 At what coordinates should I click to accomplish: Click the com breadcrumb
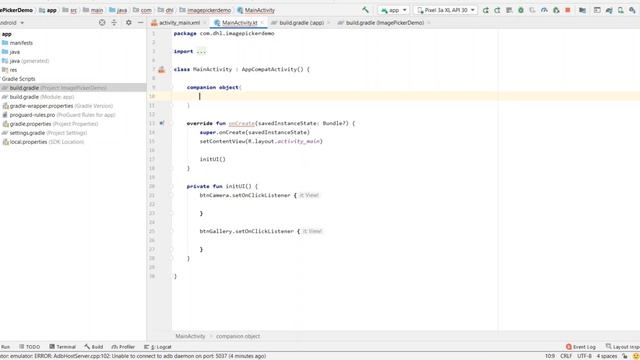coord(142,10)
